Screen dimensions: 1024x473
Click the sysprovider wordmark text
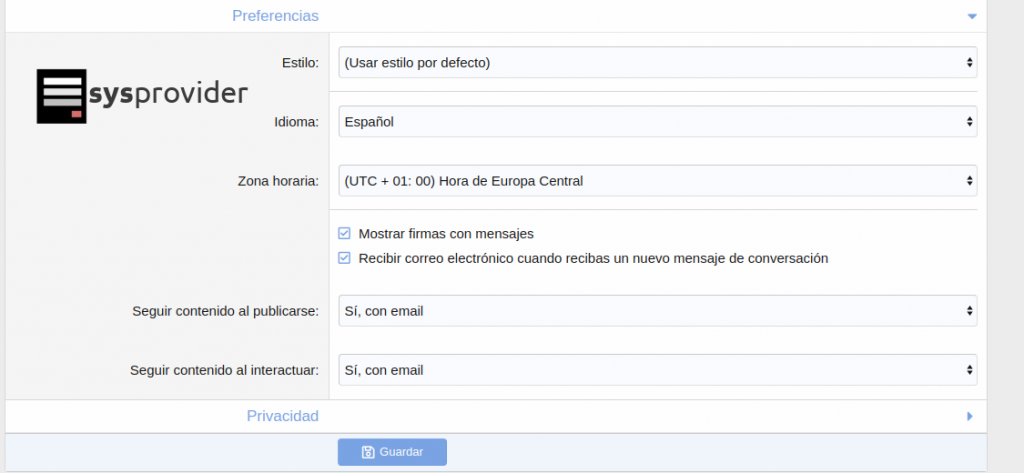[x=167, y=94]
